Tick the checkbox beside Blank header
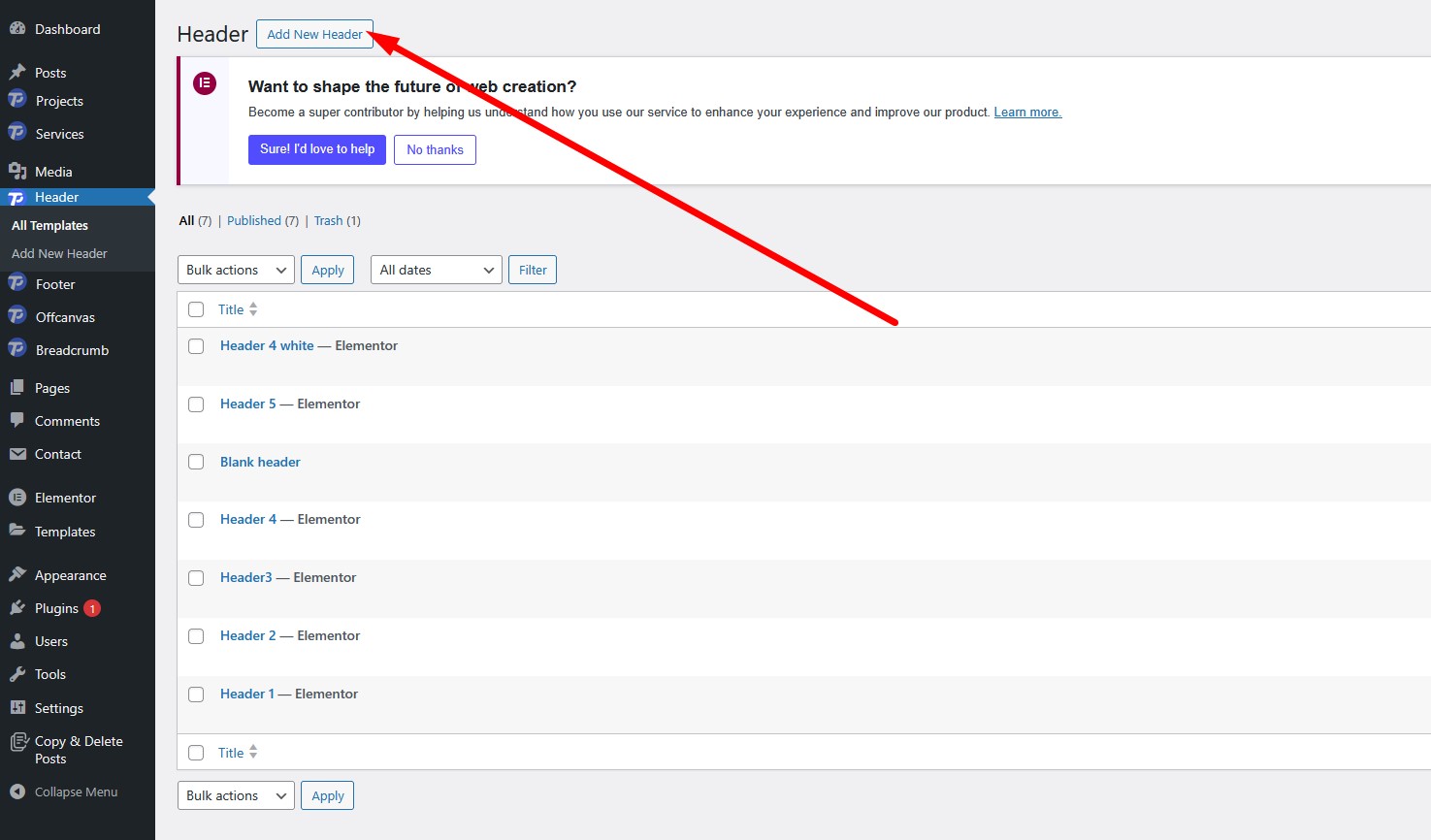The image size is (1431, 840). point(196,462)
